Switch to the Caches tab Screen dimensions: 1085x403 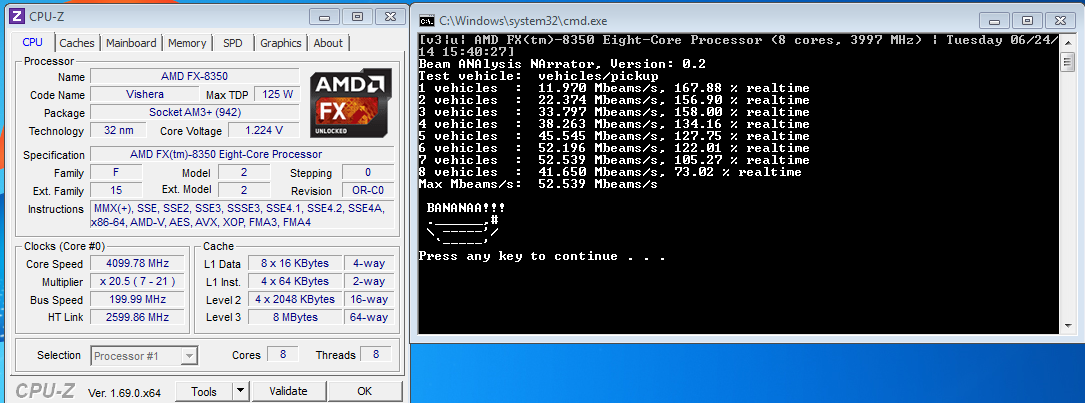[77, 43]
